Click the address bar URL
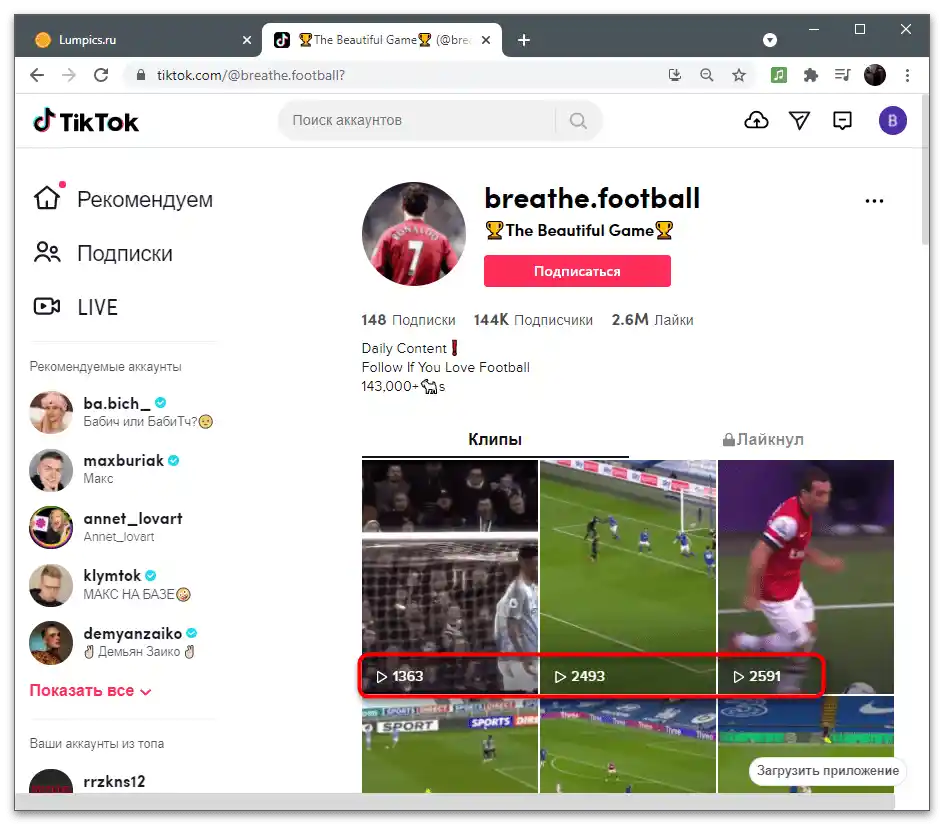This screenshot has width=944, height=825. (x=250, y=75)
